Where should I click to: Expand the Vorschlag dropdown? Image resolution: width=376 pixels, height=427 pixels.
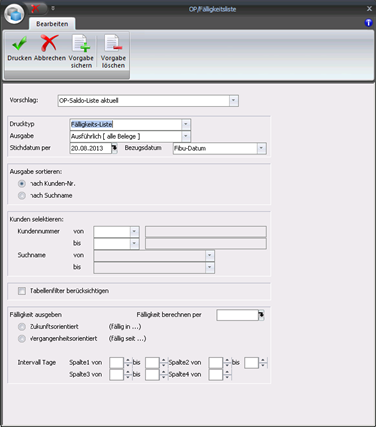234,101
